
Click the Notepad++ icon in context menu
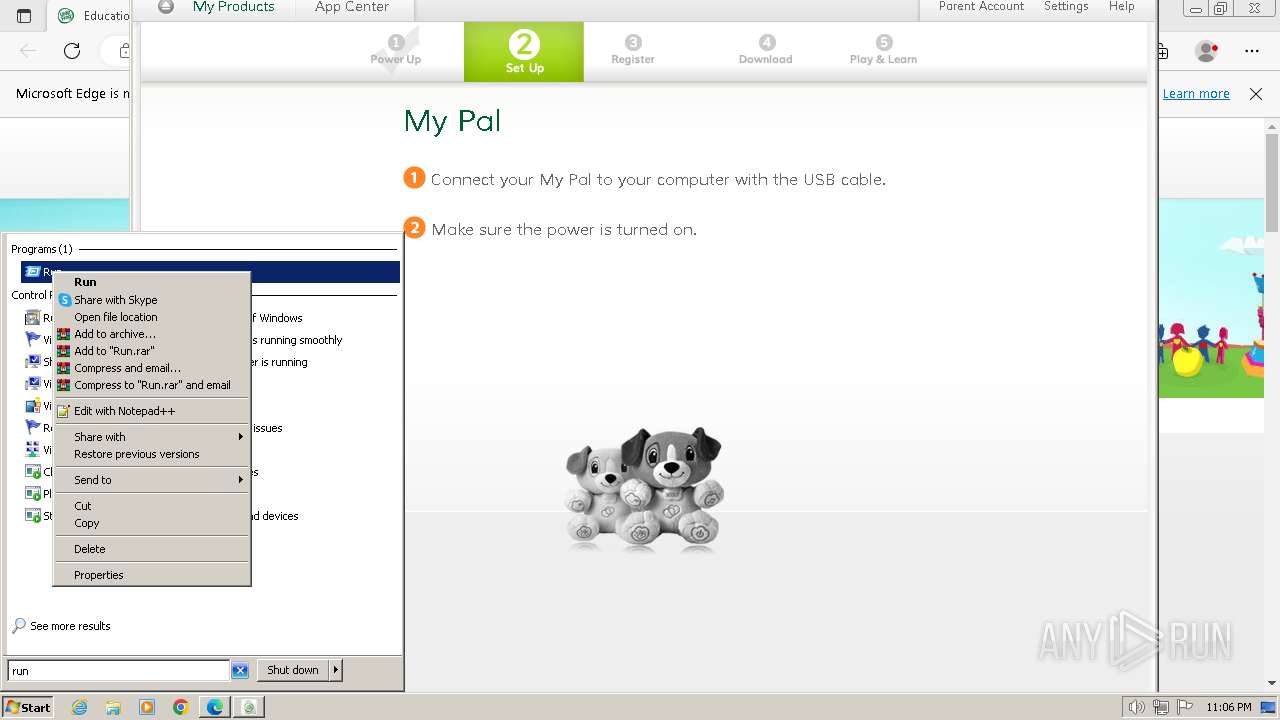[x=64, y=411]
